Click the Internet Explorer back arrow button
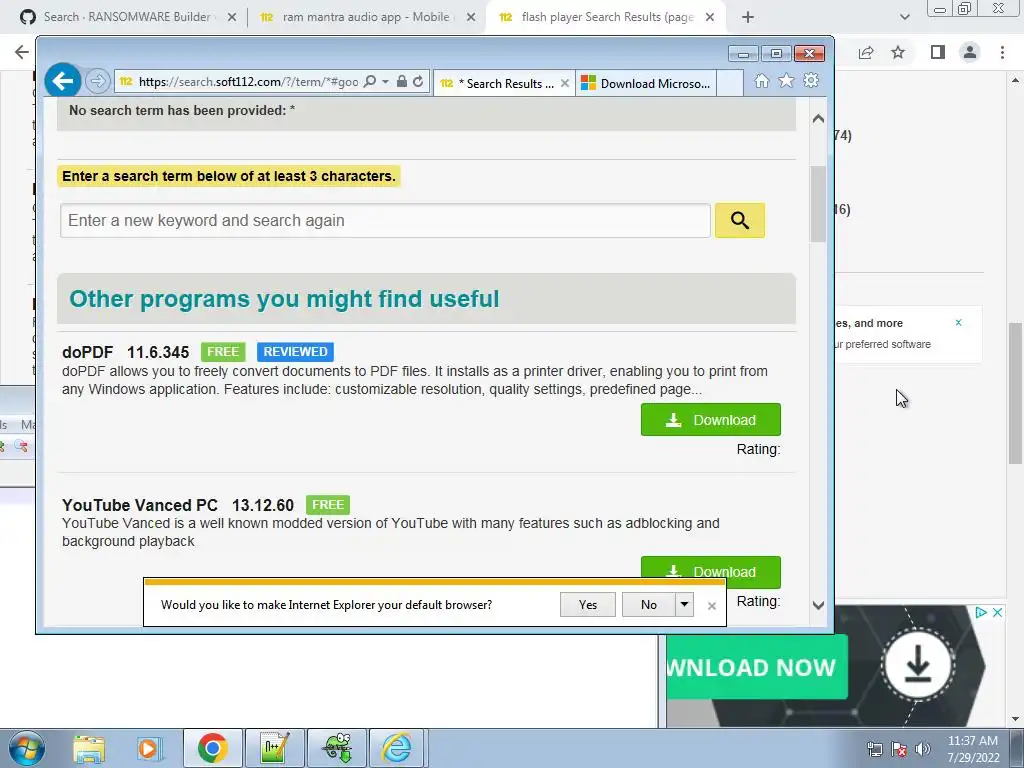Image resolution: width=1024 pixels, height=768 pixels. coord(63,81)
